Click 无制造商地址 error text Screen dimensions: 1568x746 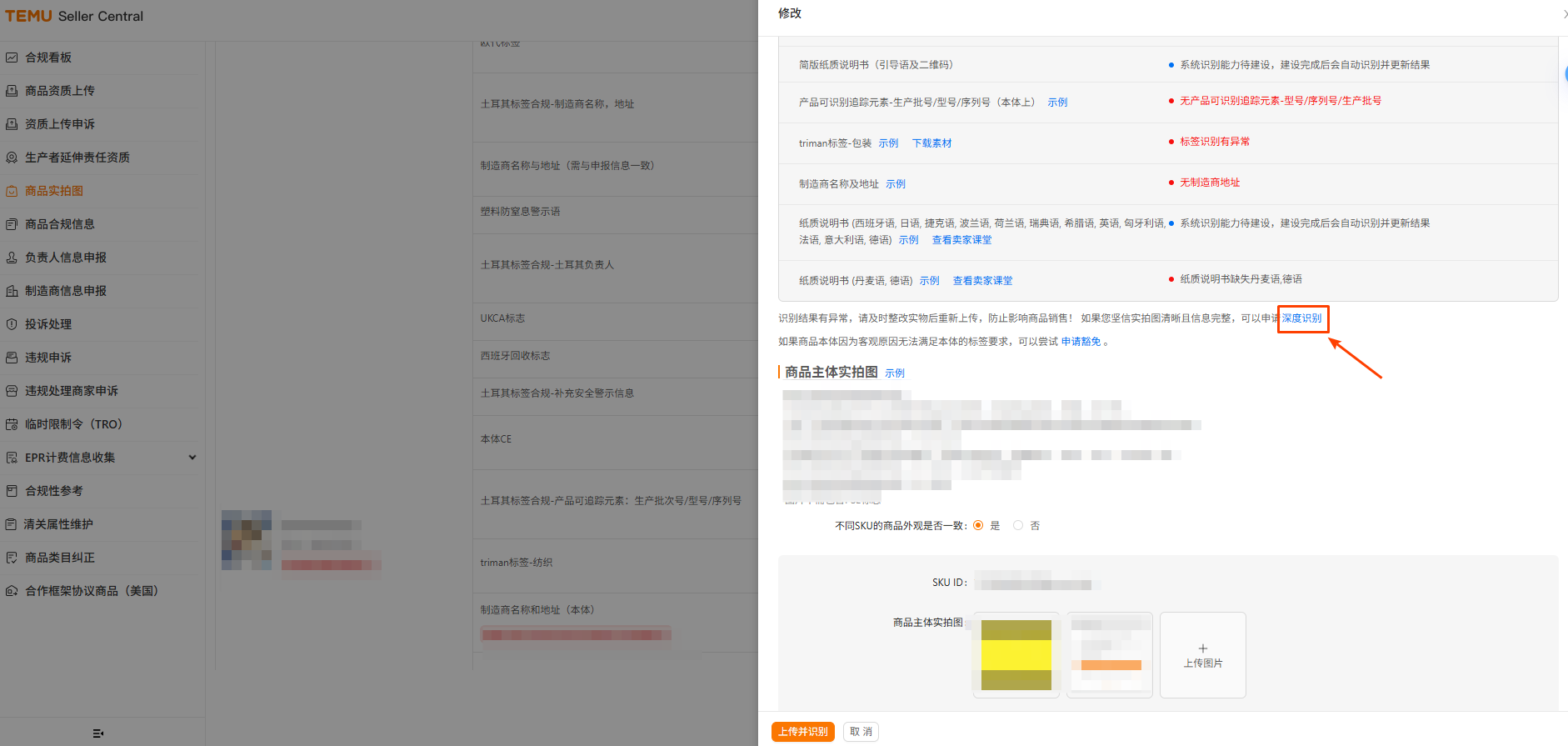pyautogui.click(x=1210, y=183)
